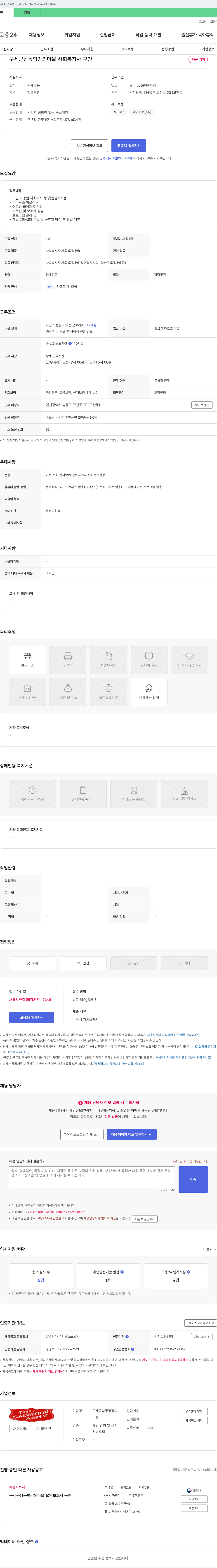
Task: Expand 지도 보기 for 근무 예정지
Action: (x=202, y=405)
